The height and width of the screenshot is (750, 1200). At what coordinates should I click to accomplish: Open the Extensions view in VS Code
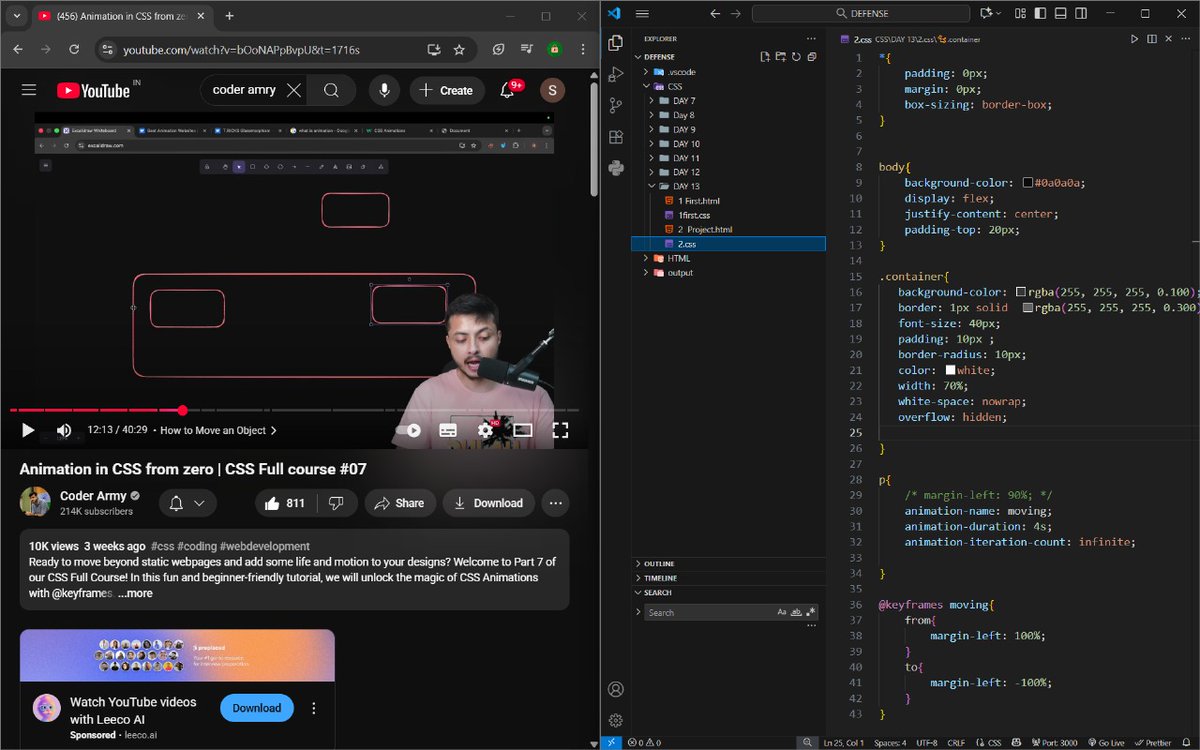pyautogui.click(x=615, y=138)
